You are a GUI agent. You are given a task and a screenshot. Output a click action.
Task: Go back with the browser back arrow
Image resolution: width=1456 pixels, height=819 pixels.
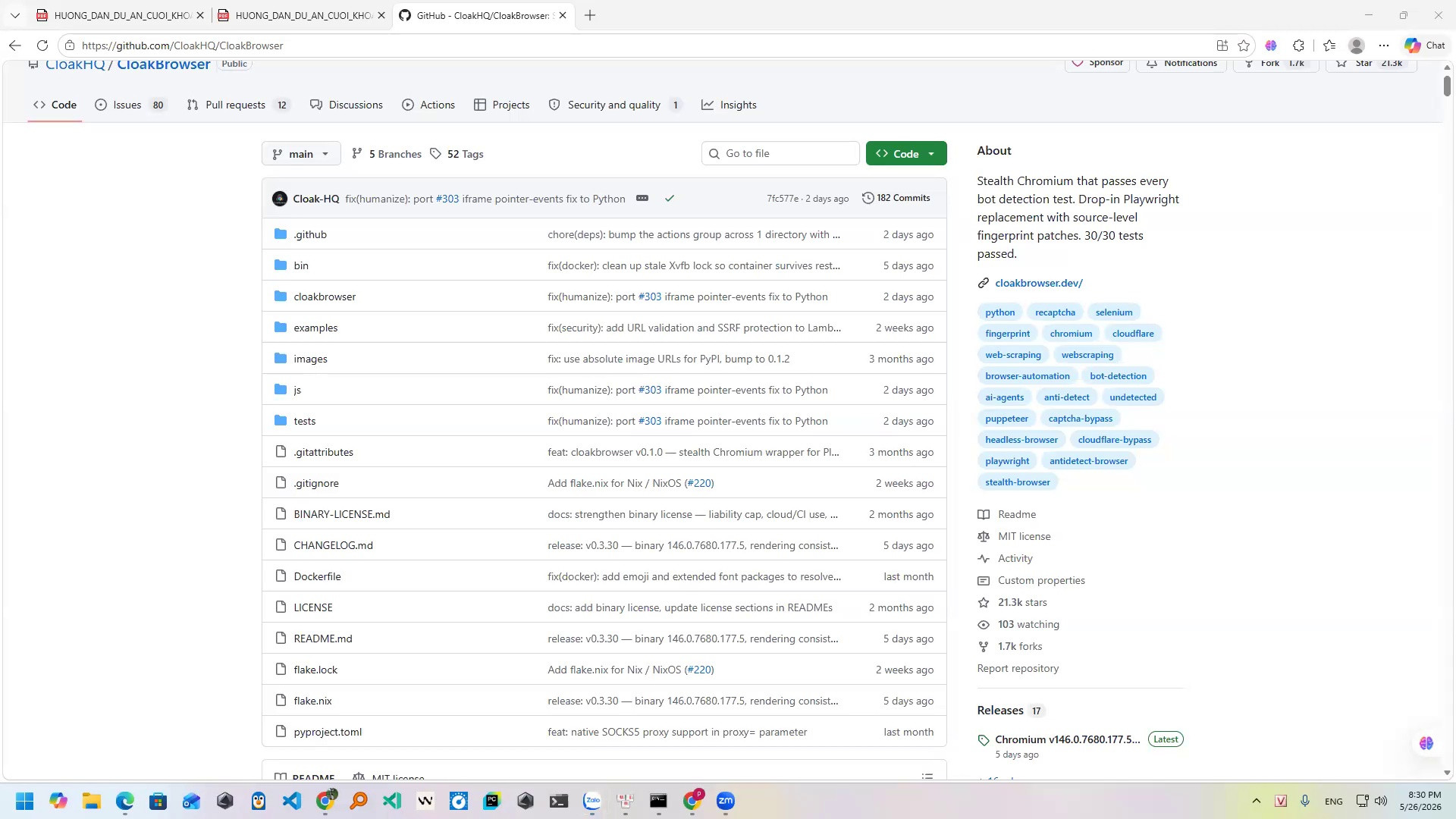coord(14,45)
